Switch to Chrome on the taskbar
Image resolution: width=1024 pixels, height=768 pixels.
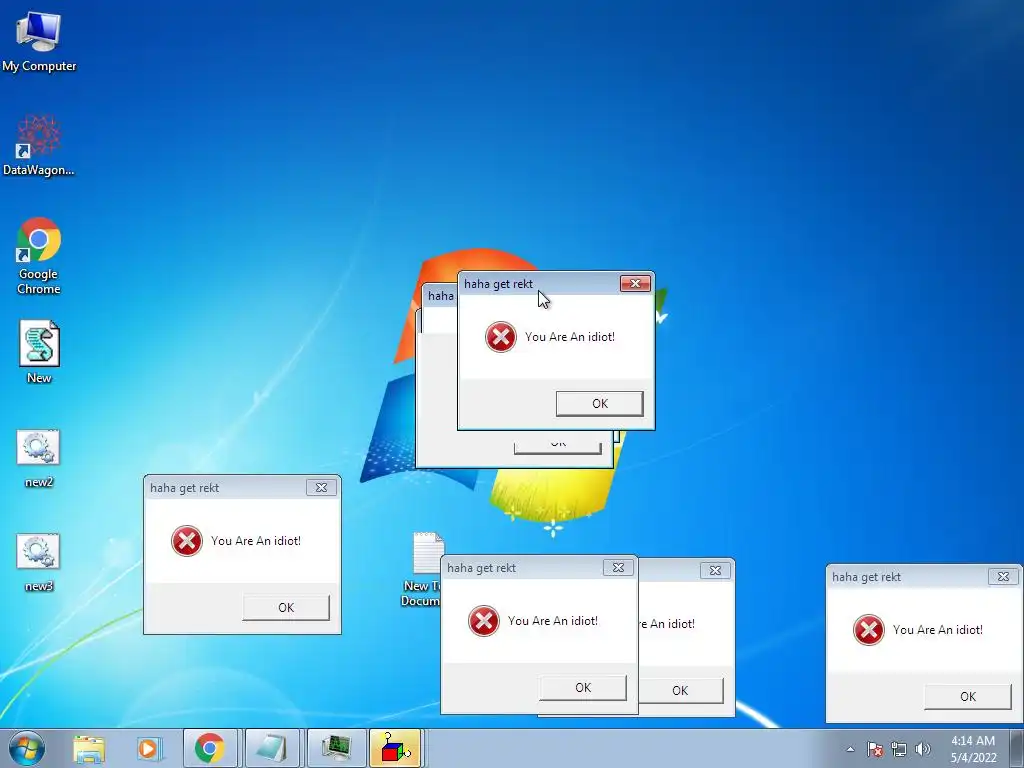coord(210,748)
